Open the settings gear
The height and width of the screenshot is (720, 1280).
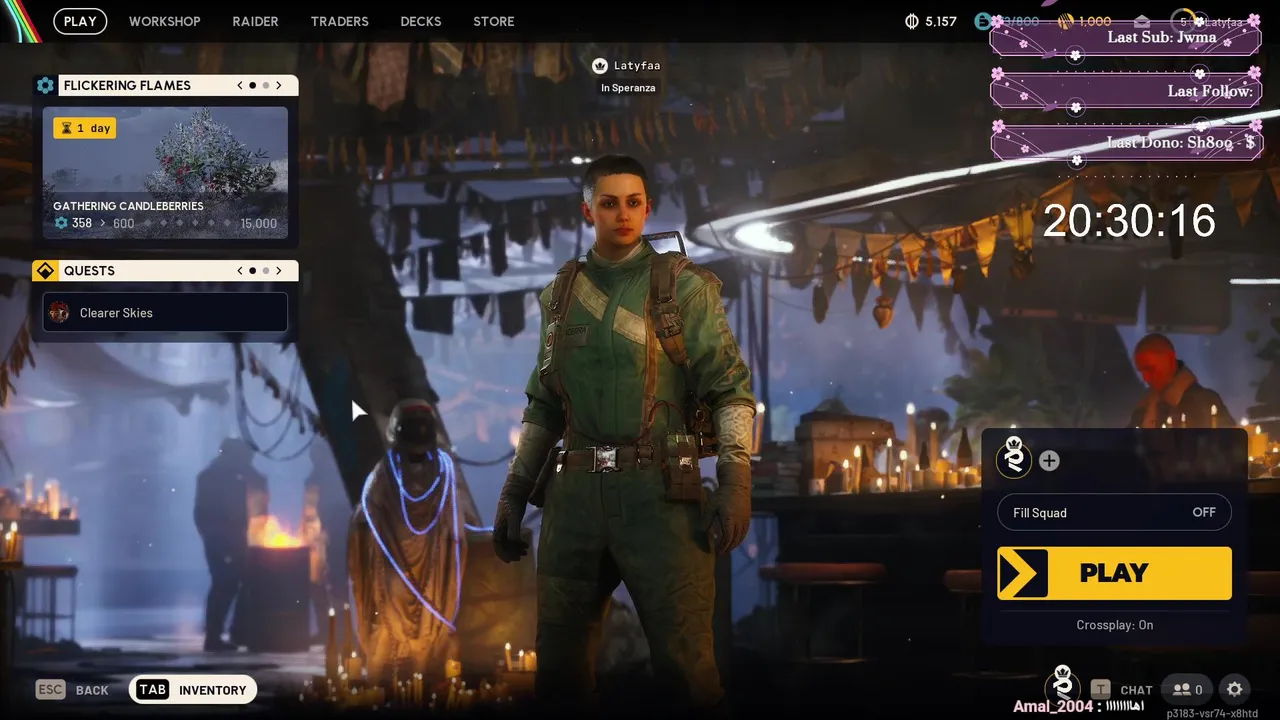[1235, 689]
